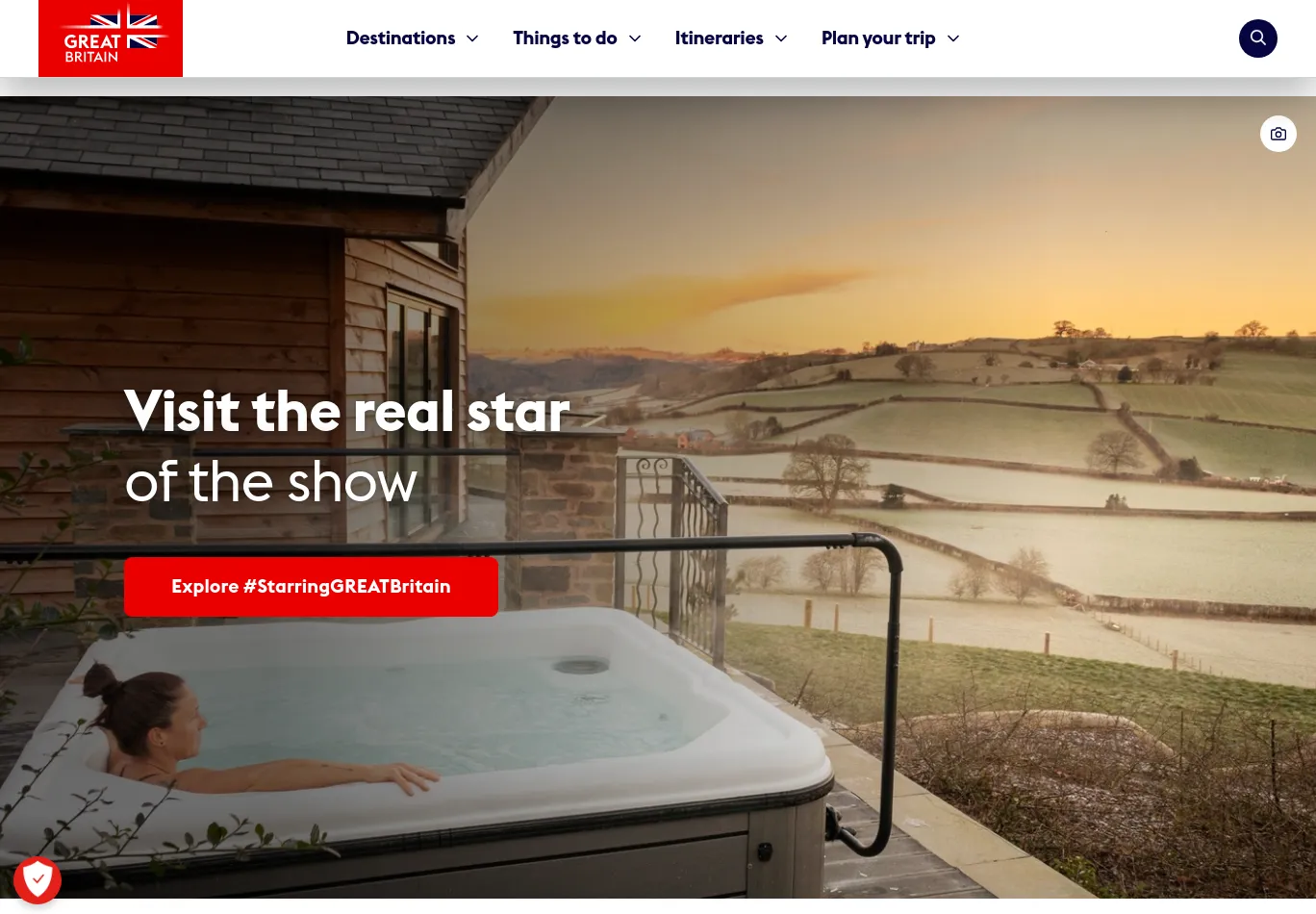1316x914 pixels.
Task: Expand the Plan your trip chevron
Action: [953, 38]
